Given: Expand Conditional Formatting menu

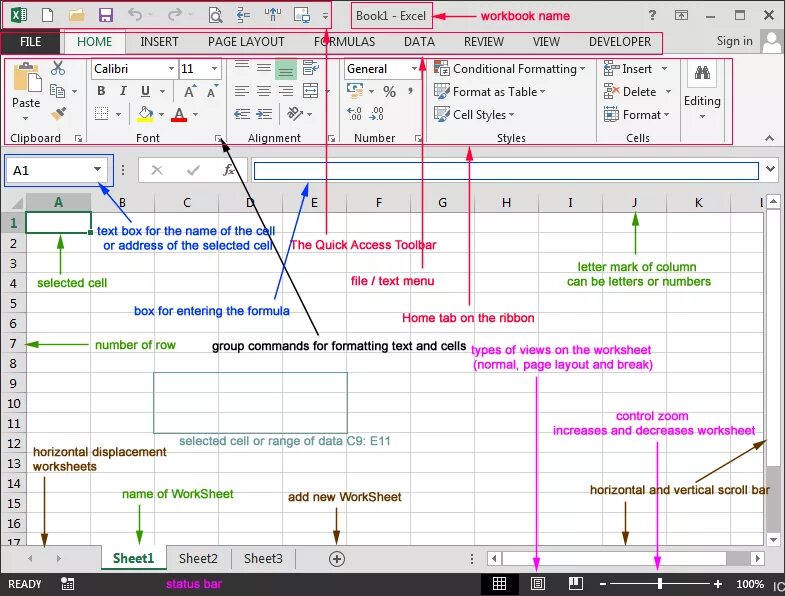Looking at the screenshot, I should tap(510, 69).
